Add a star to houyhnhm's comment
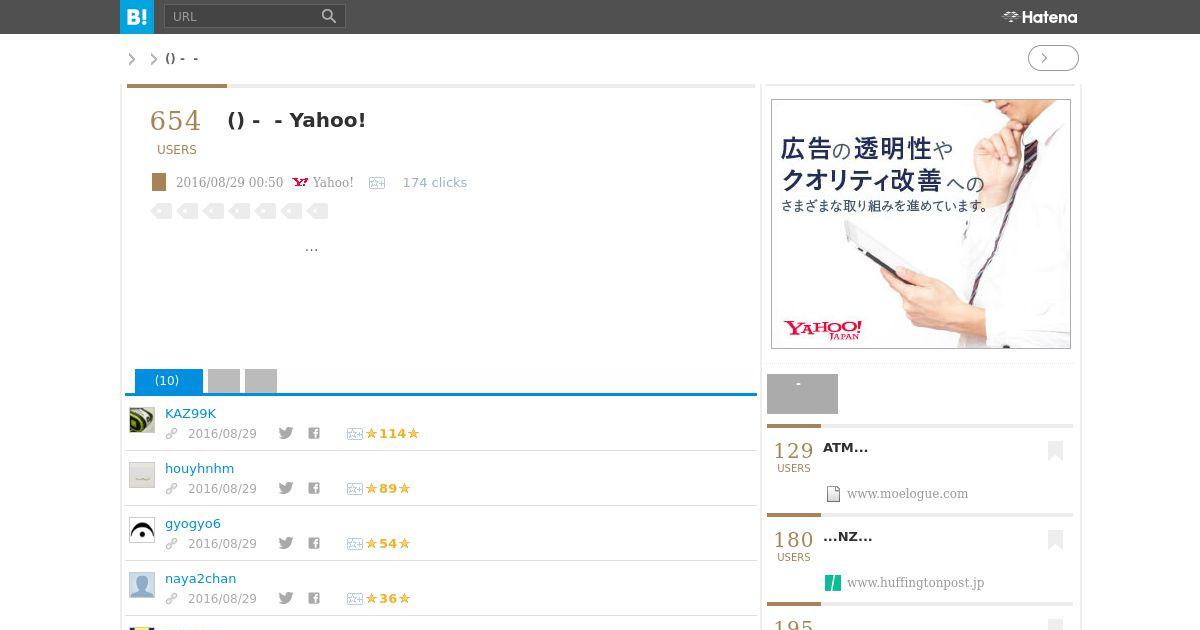This screenshot has height=630, width=1200. pyautogui.click(x=354, y=489)
